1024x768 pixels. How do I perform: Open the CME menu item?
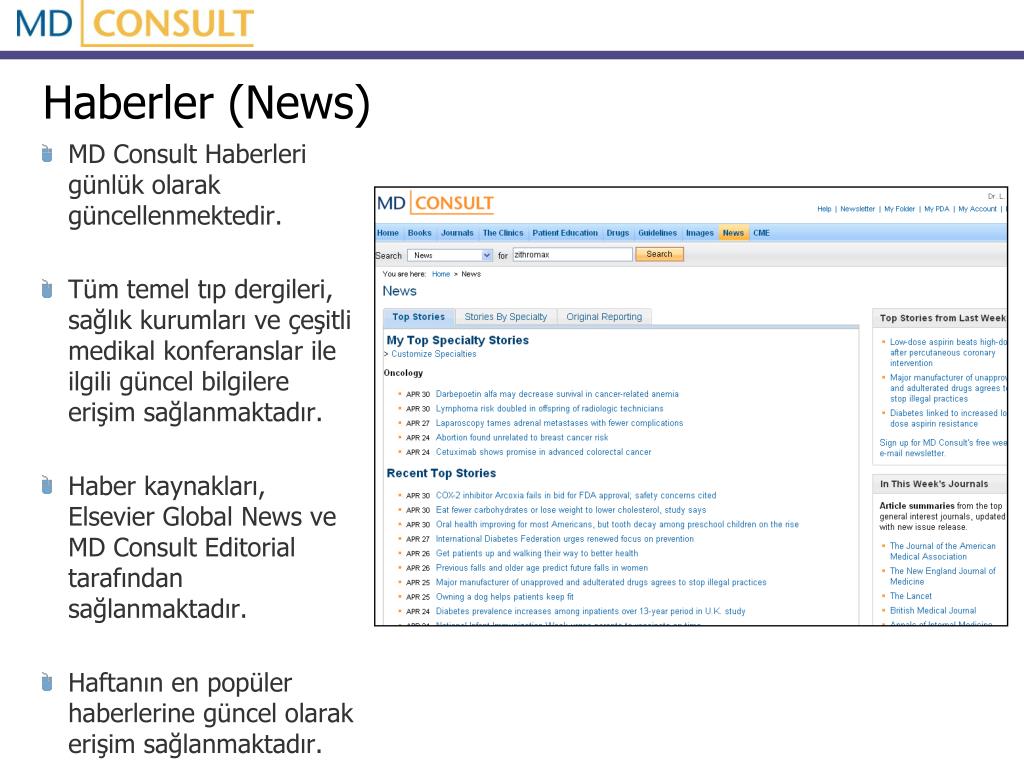point(761,232)
